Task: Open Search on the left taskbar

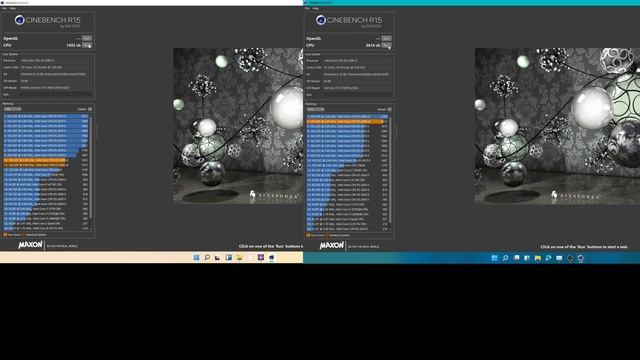Action: tap(207, 258)
